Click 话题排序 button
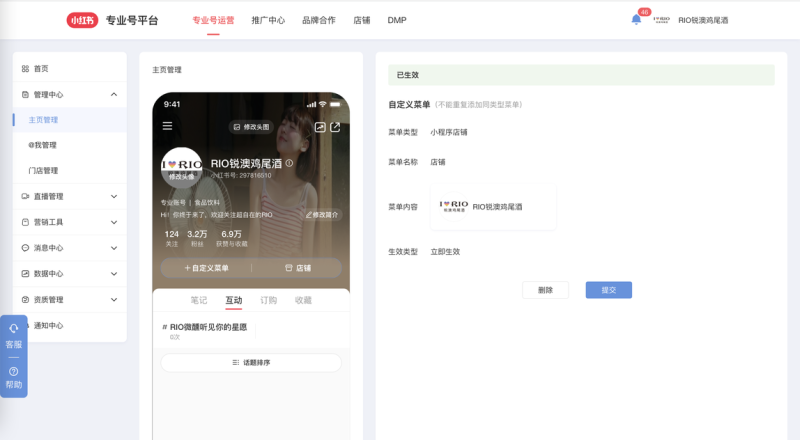 click(251, 362)
